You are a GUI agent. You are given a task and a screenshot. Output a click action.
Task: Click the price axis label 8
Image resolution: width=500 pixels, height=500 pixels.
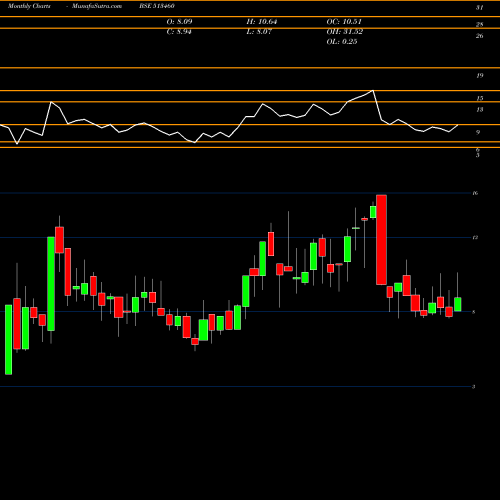474,312
